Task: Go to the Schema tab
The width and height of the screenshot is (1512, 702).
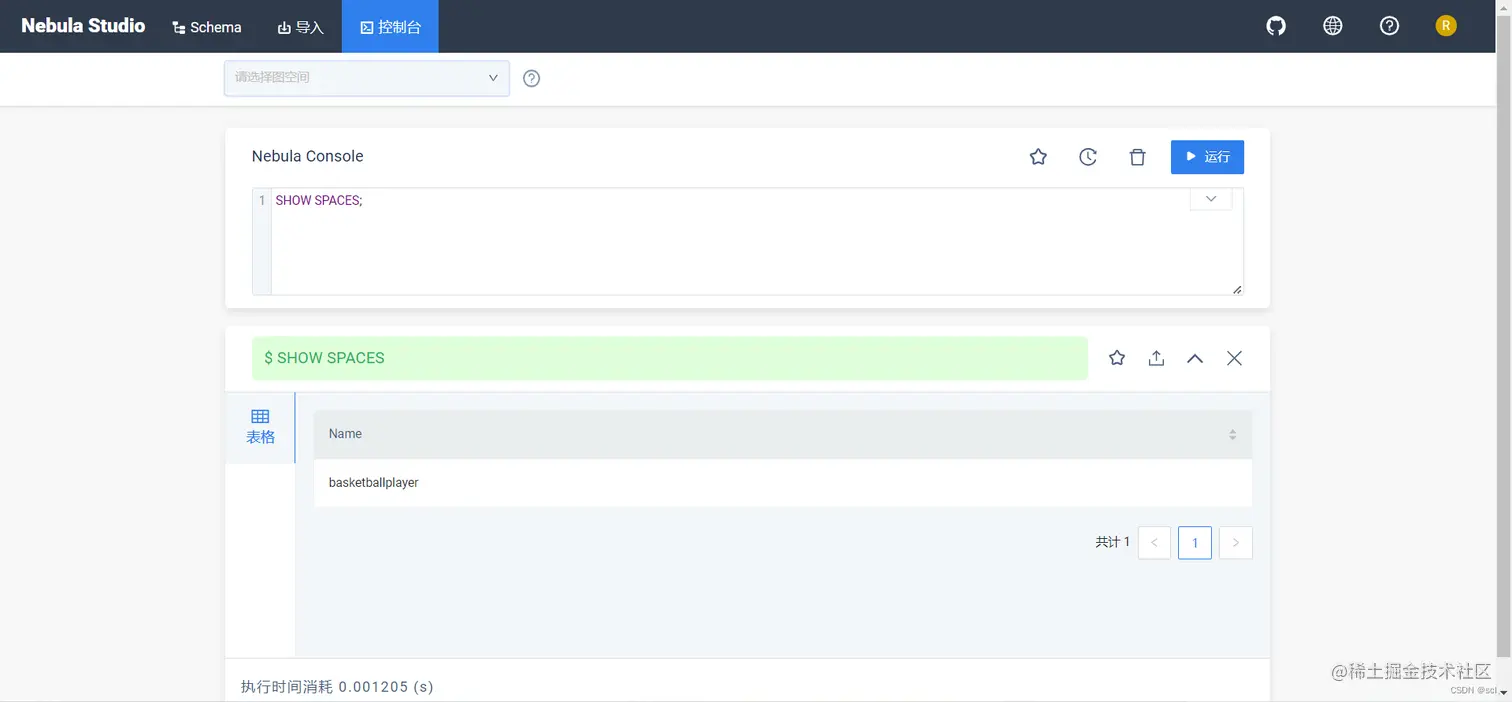Action: click(207, 27)
